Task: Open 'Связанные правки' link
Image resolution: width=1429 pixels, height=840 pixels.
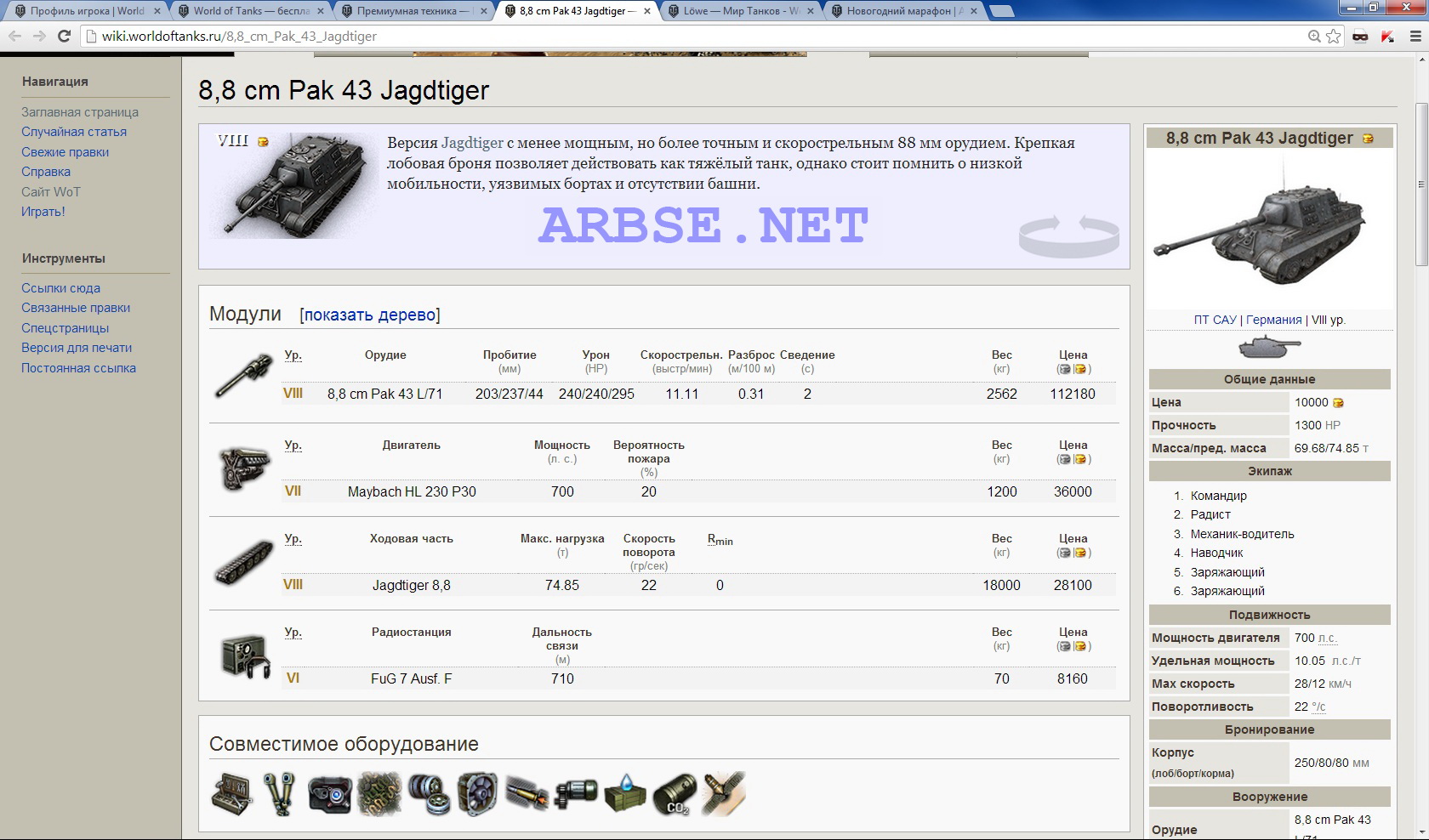Action: click(x=76, y=308)
